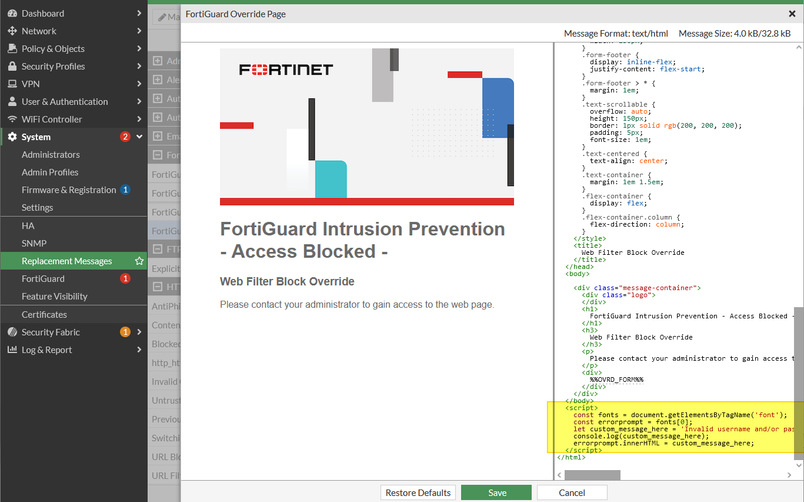Click the 'Message Size: 4.0 kB/32.8 kB' text
804x502 pixels.
click(x=735, y=33)
